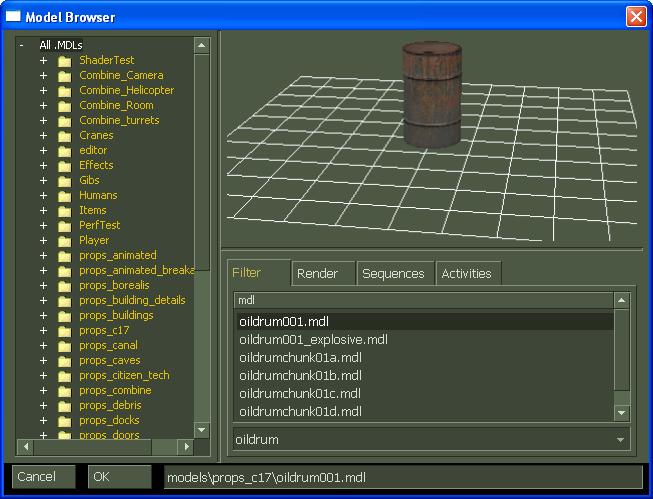Click the props_building_details folder icon
653x499 pixels.
pyautogui.click(x=65, y=301)
